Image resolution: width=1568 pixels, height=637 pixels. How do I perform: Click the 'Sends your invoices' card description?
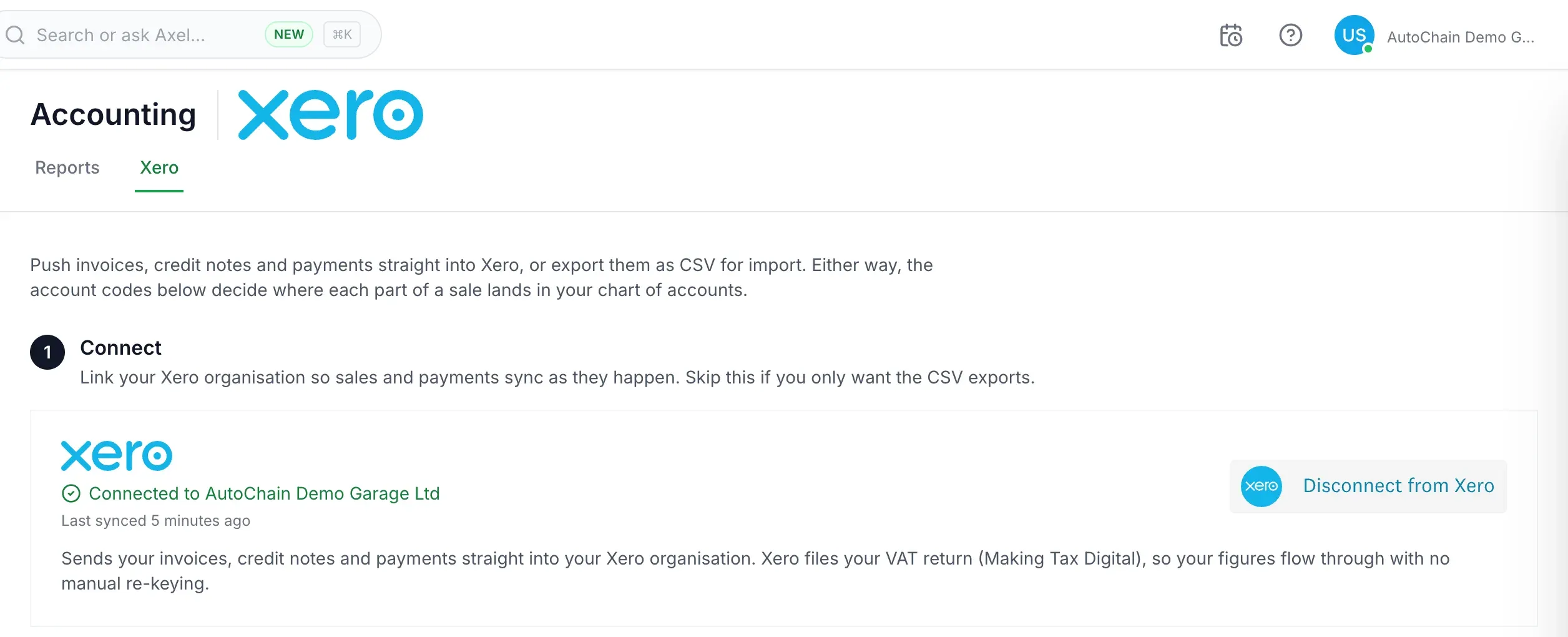[x=755, y=571]
